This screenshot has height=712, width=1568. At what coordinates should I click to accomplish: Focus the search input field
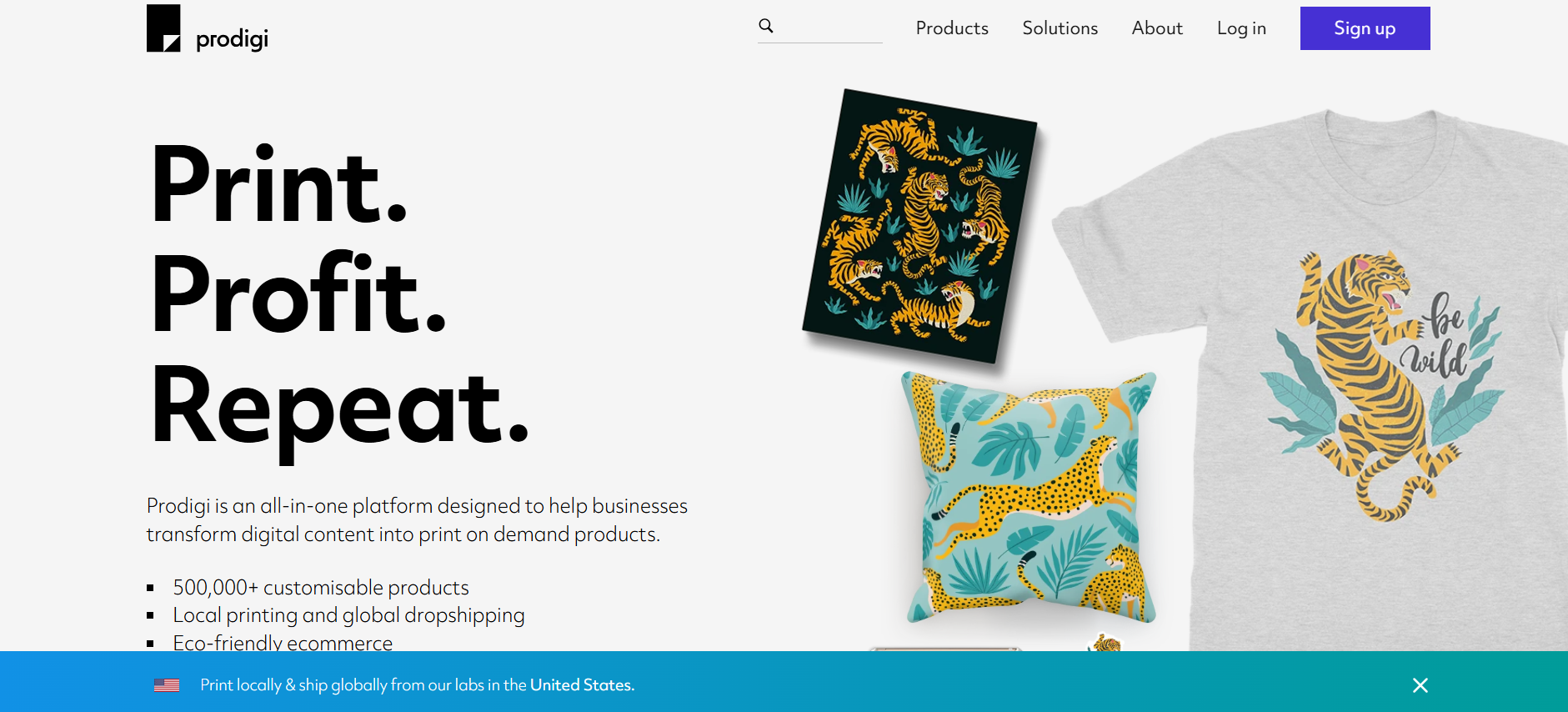829,27
